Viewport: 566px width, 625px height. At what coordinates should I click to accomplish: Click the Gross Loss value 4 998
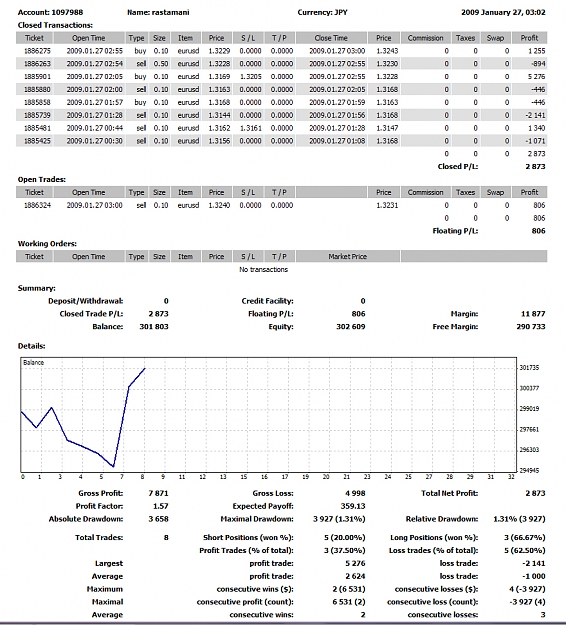[355, 493]
